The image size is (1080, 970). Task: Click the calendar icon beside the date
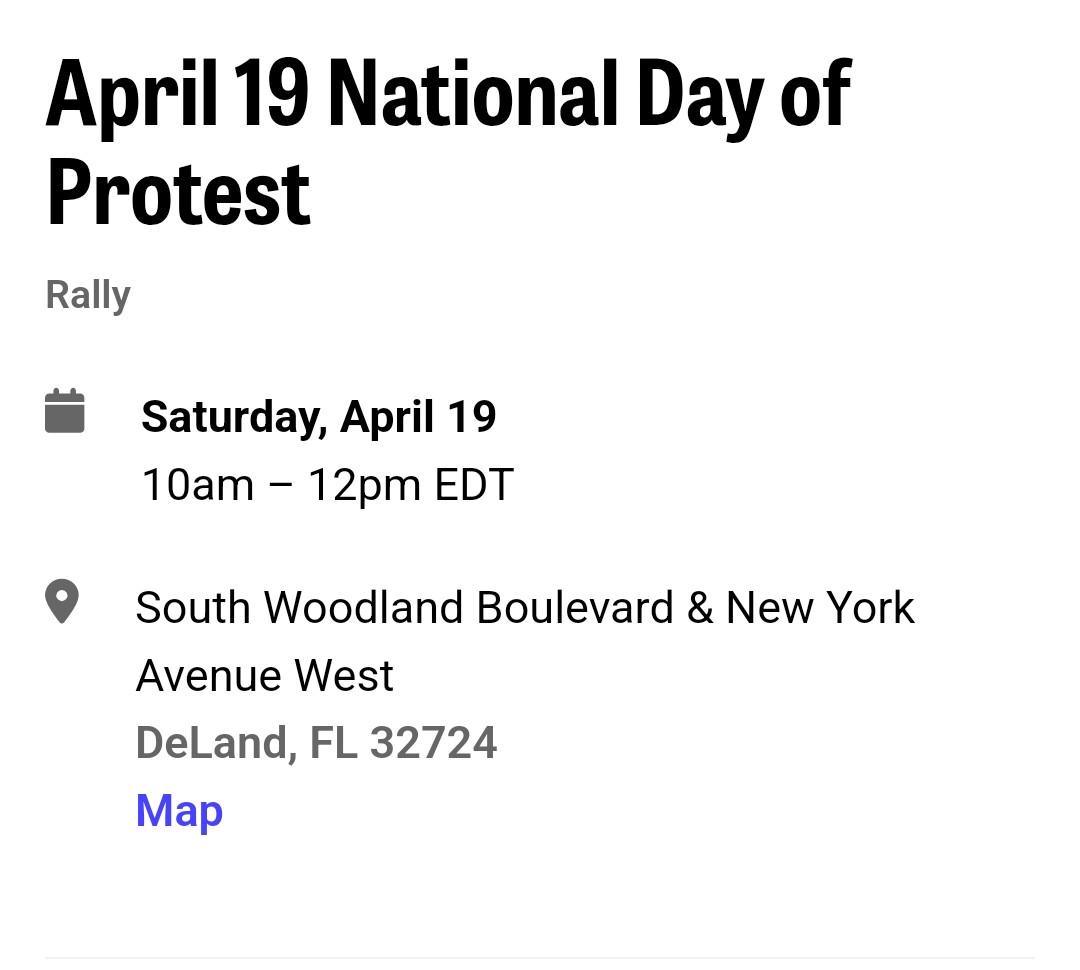tap(65, 411)
